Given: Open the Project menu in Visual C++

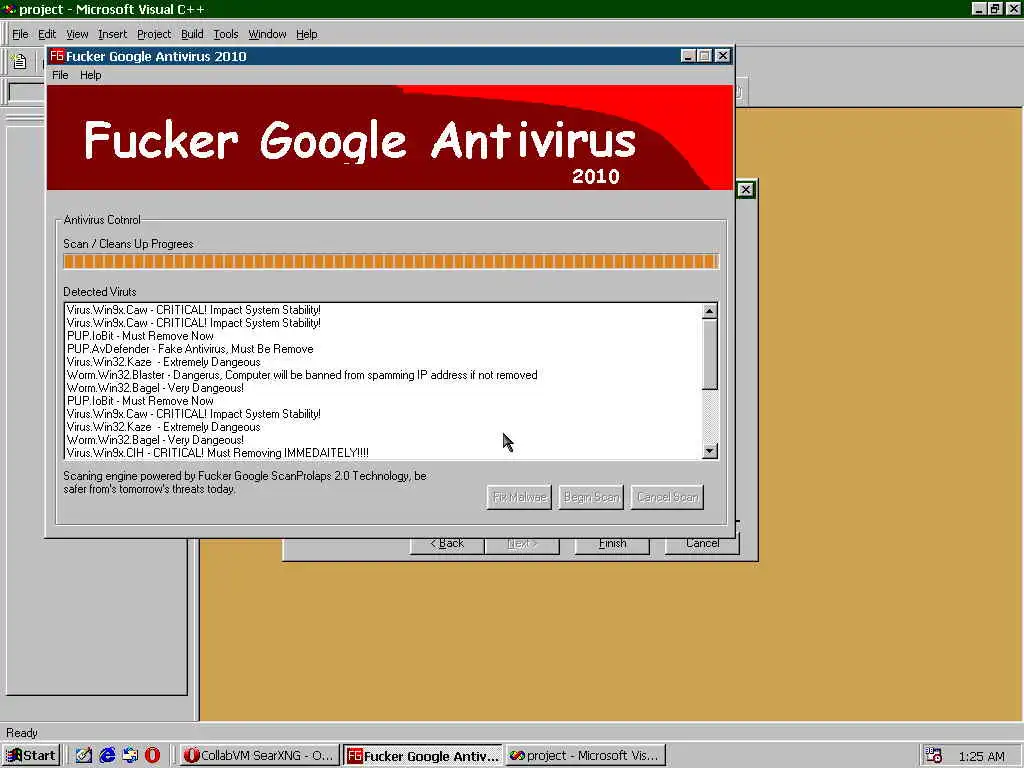Looking at the screenshot, I should tap(153, 34).
